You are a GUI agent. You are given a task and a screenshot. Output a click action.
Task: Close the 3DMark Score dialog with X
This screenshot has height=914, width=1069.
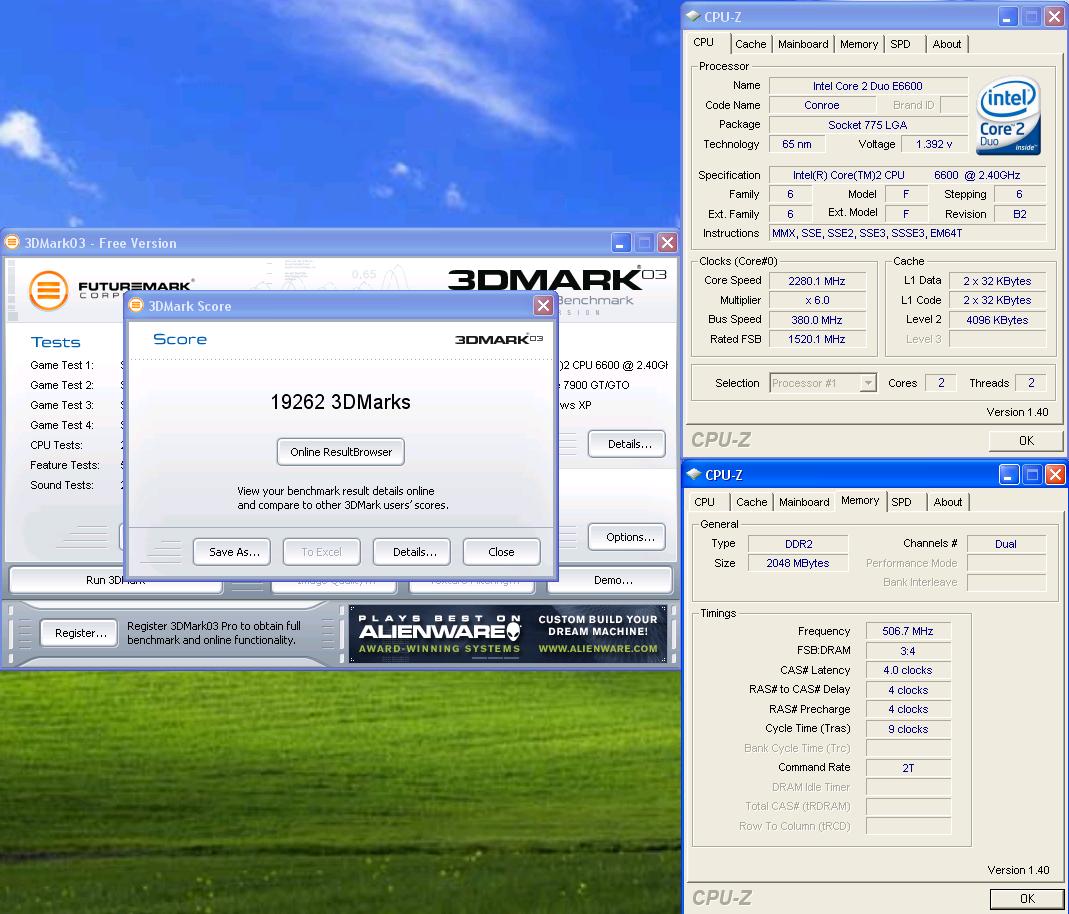[543, 305]
